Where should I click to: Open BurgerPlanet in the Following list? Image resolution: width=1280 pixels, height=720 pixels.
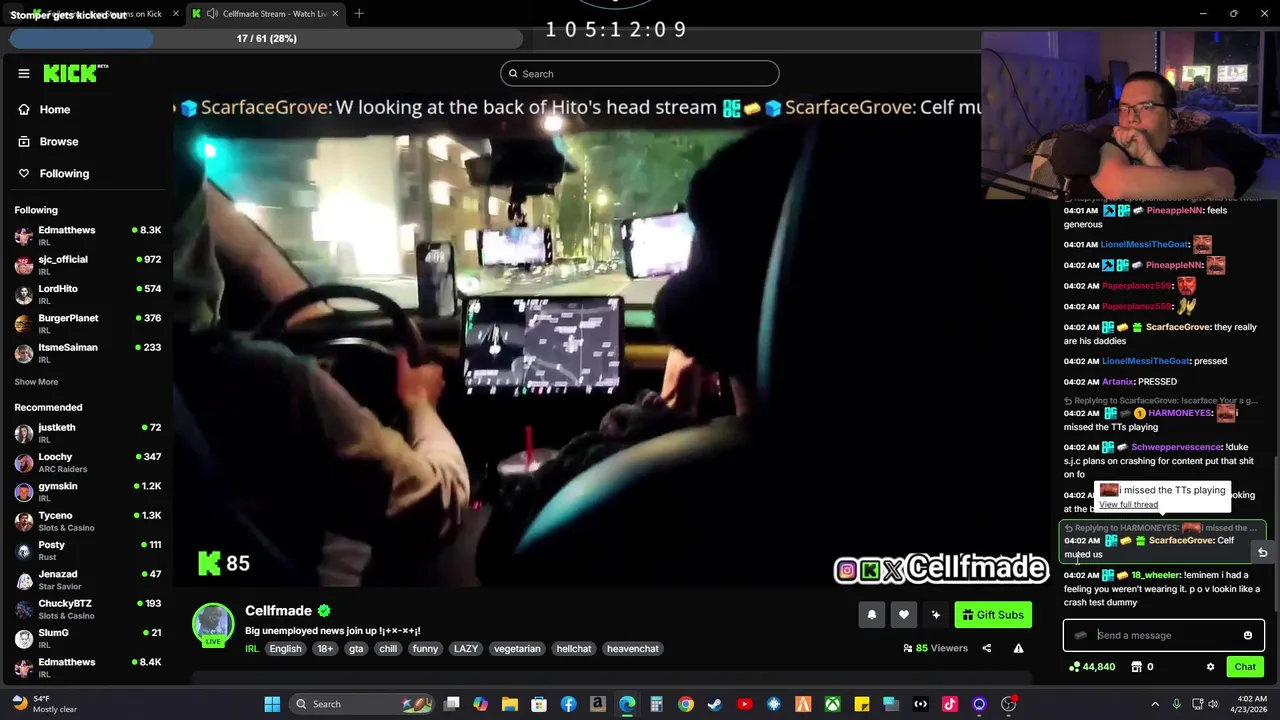87,323
